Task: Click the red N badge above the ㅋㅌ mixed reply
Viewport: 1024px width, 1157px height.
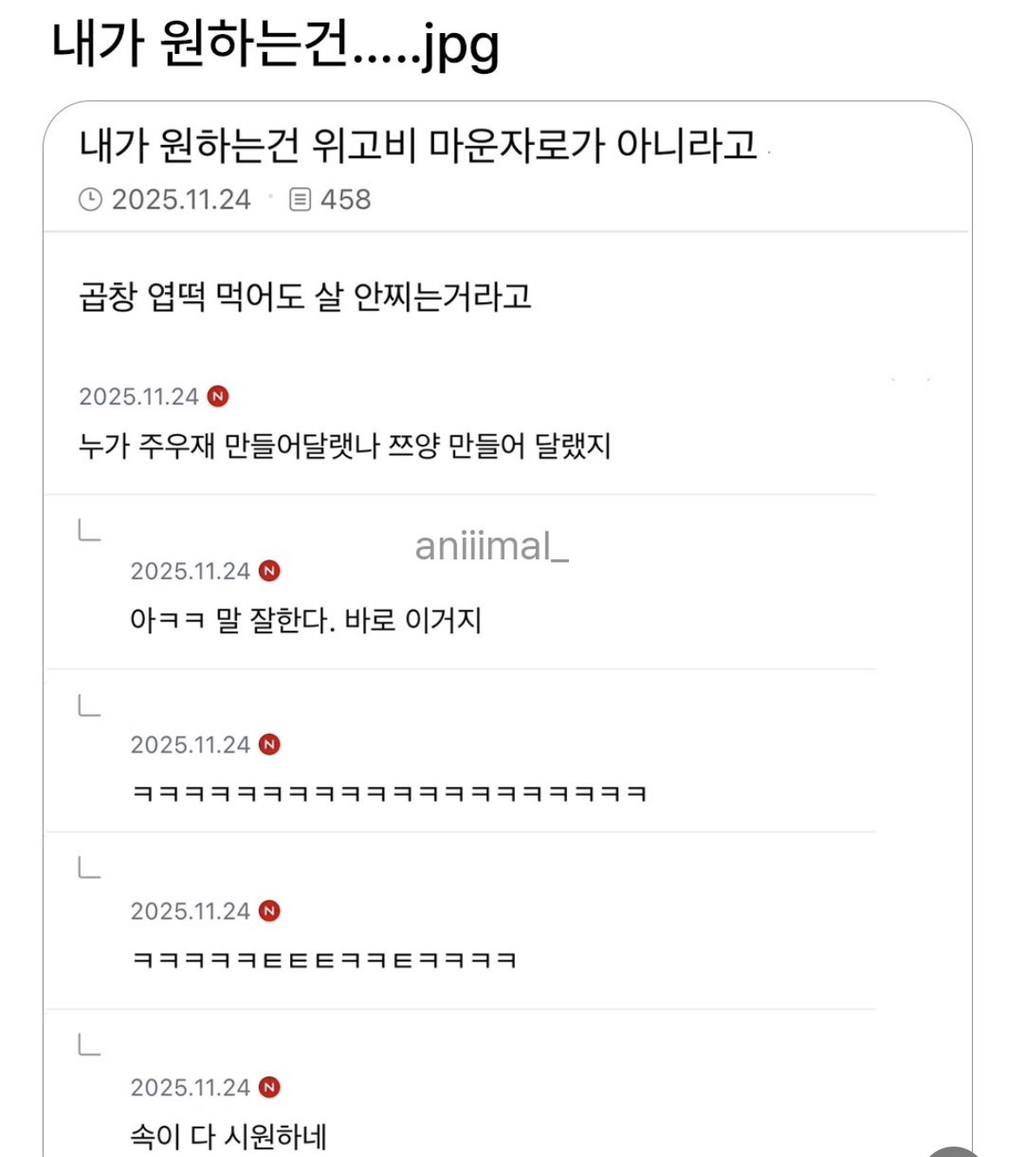Action: [x=269, y=911]
